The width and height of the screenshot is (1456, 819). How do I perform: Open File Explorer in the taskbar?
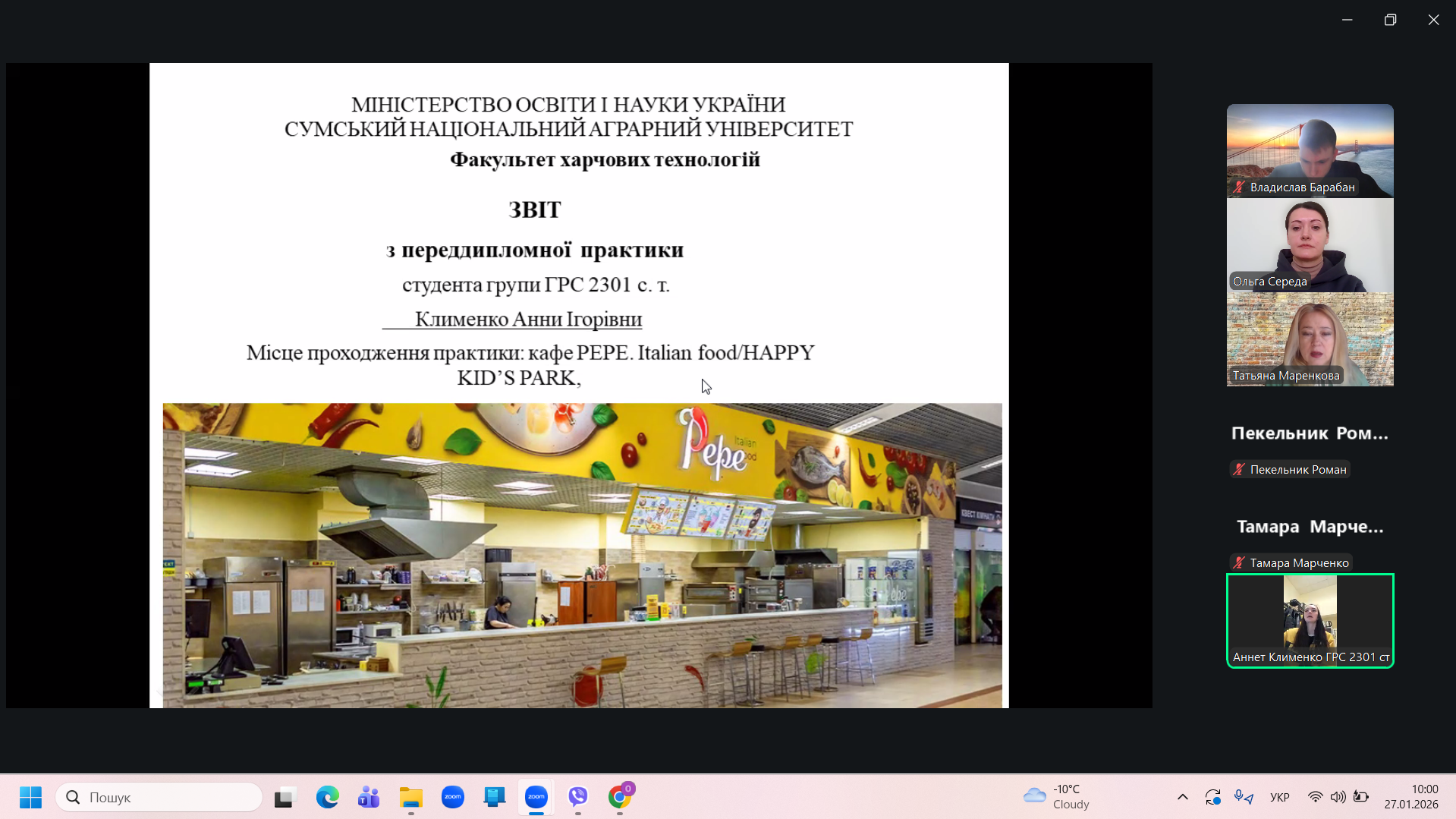(x=410, y=797)
